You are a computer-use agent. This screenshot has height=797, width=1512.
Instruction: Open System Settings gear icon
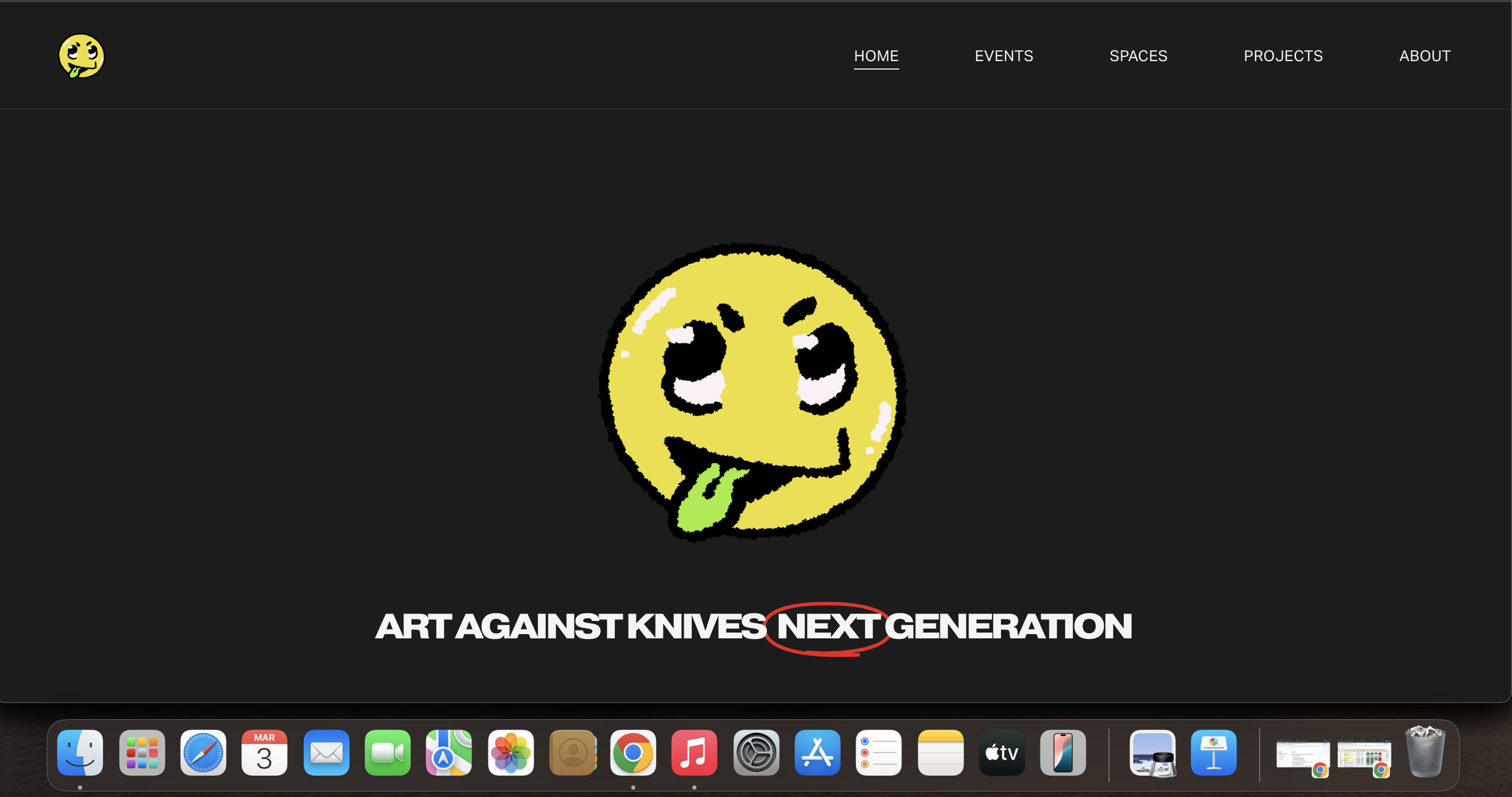point(755,753)
